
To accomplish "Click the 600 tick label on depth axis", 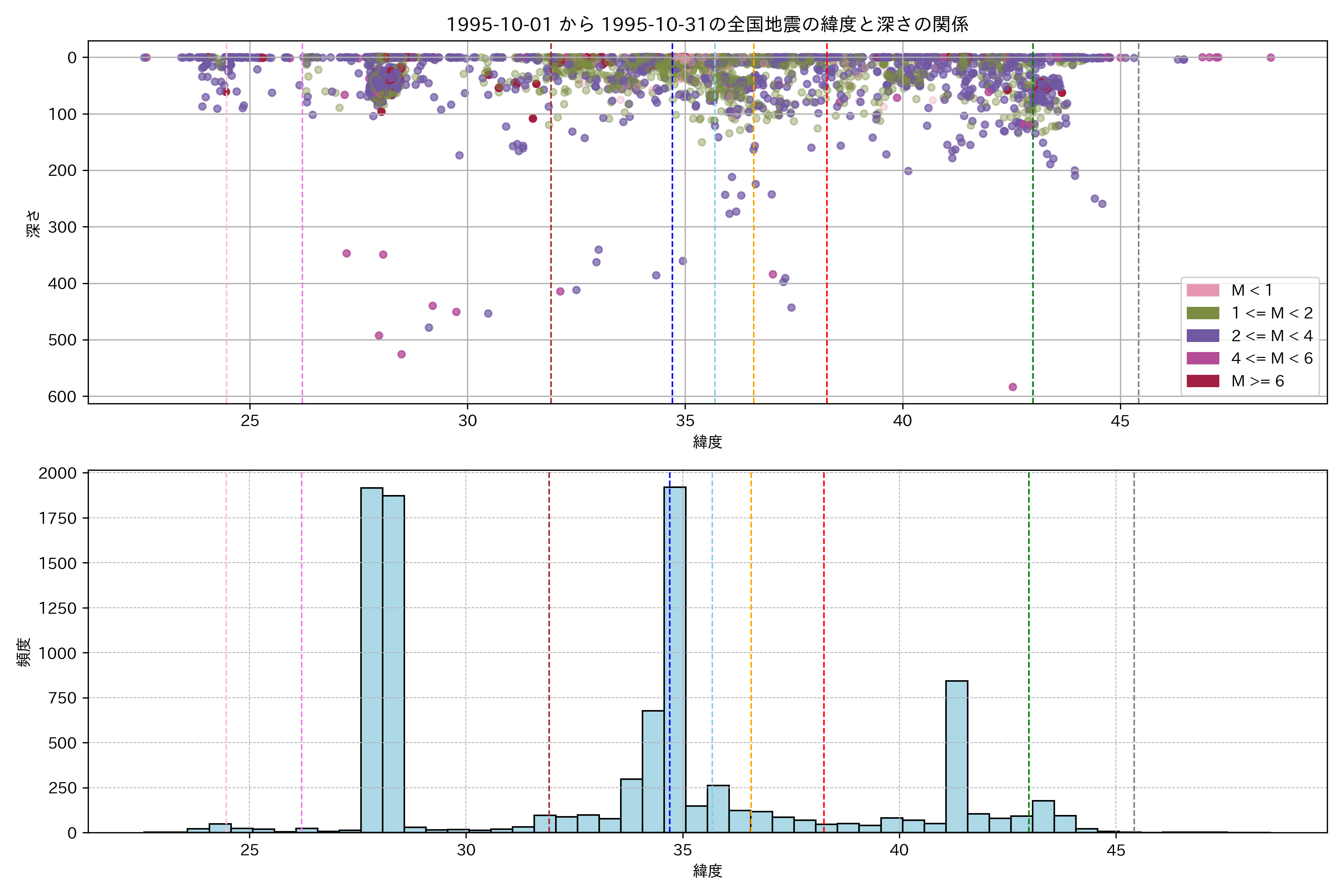I will (62, 396).
